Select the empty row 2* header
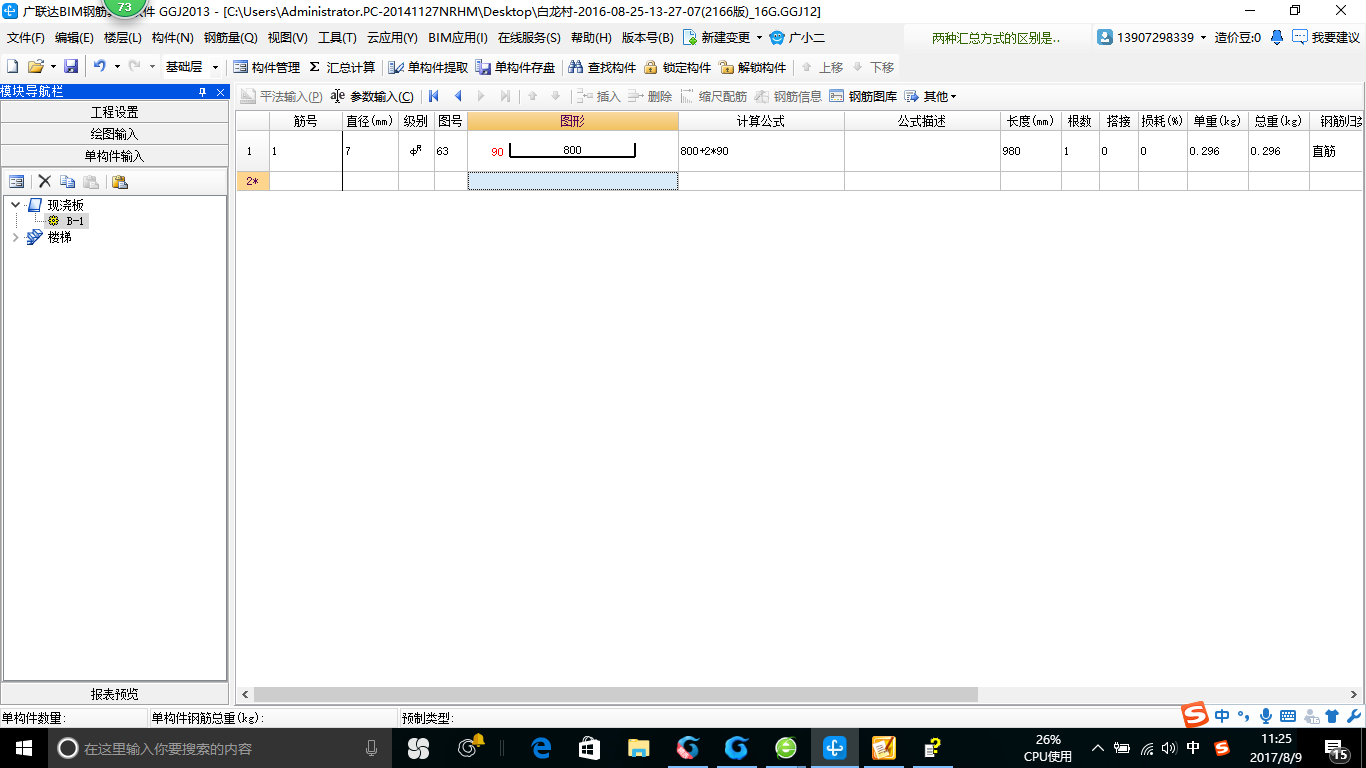Screen dimensions: 1366x768 point(252,181)
